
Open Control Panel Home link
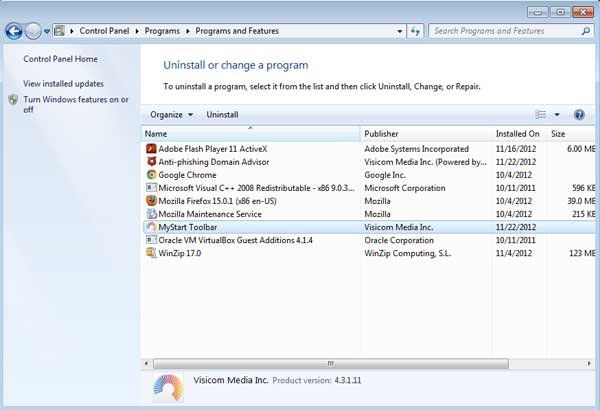click(x=60, y=59)
